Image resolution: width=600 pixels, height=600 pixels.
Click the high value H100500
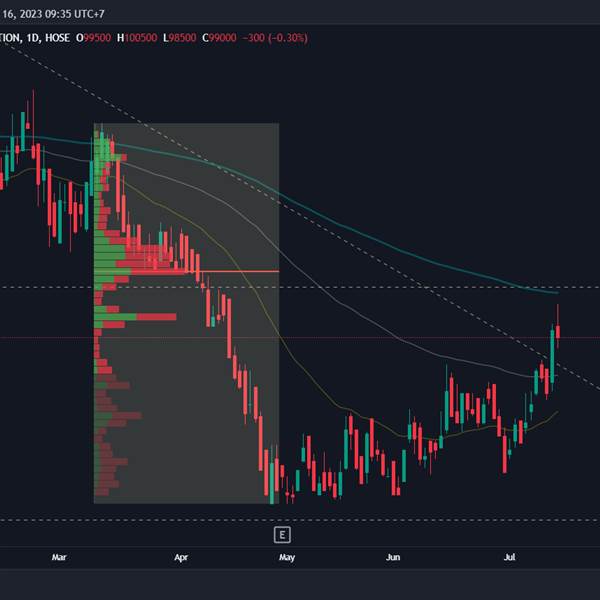coord(137,38)
